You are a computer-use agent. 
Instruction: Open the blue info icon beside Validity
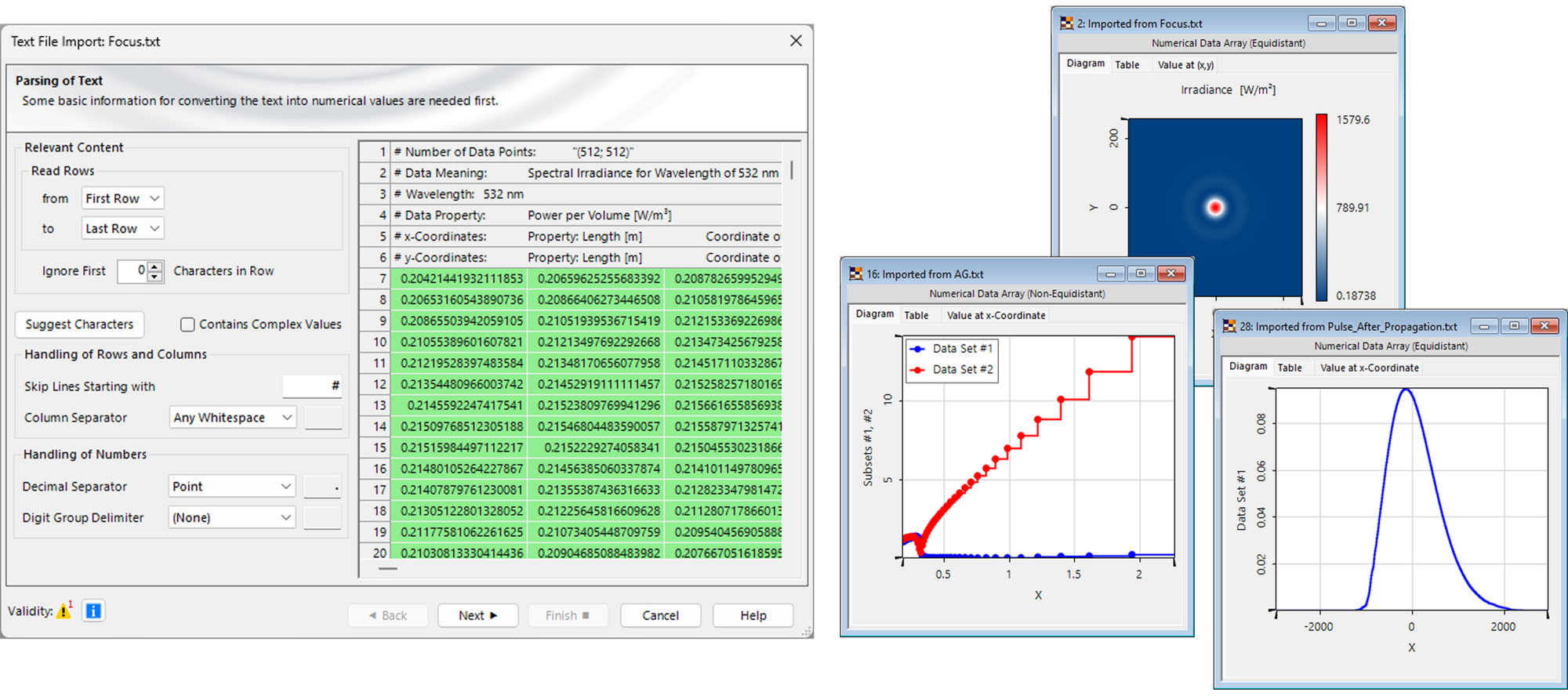tap(93, 611)
